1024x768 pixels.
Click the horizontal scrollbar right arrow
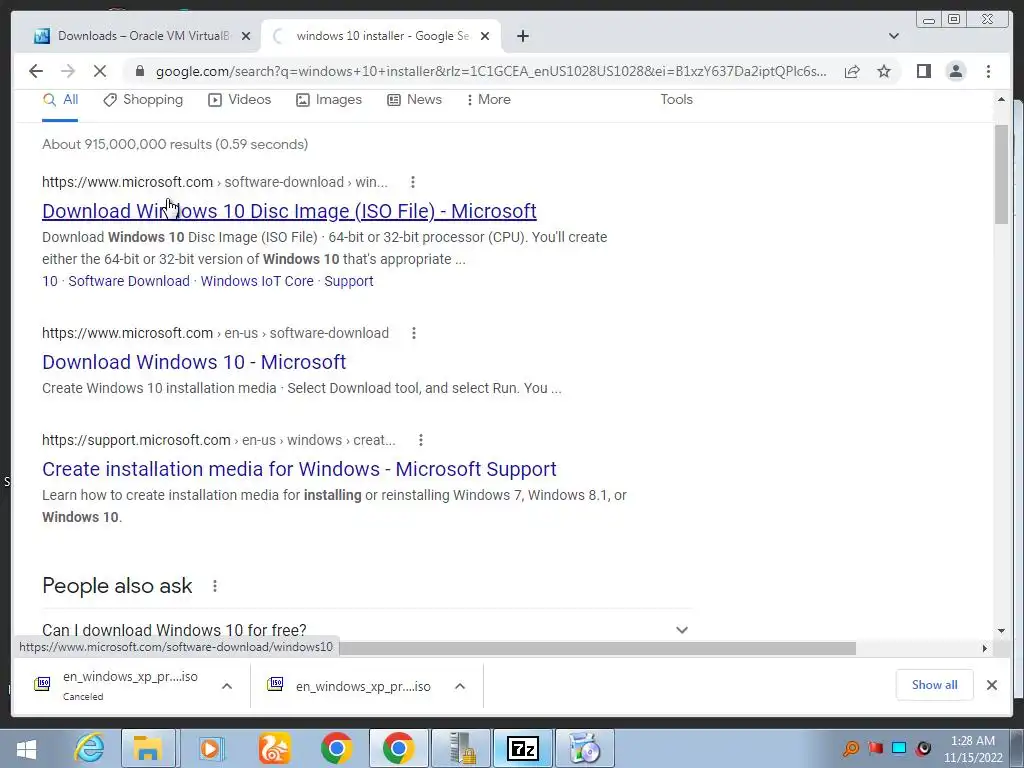pos(985,648)
